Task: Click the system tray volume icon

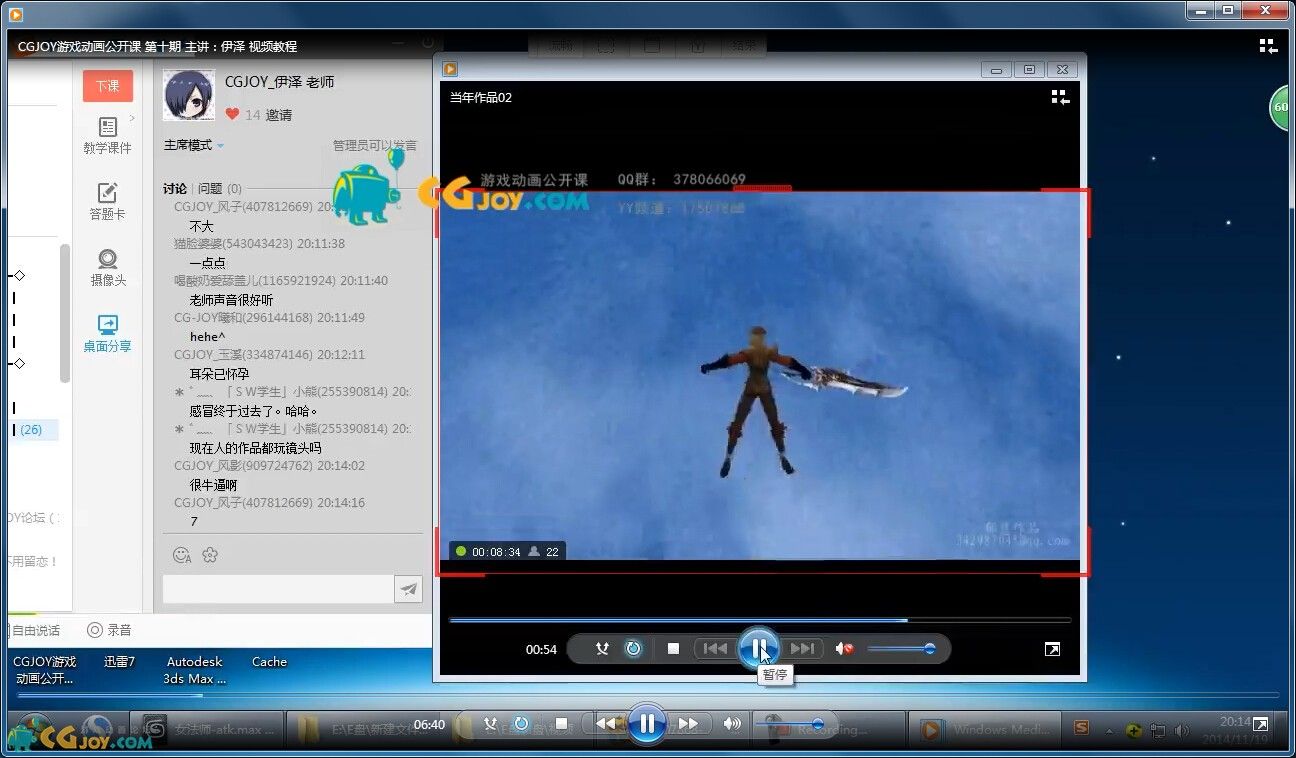Action: tap(1183, 730)
